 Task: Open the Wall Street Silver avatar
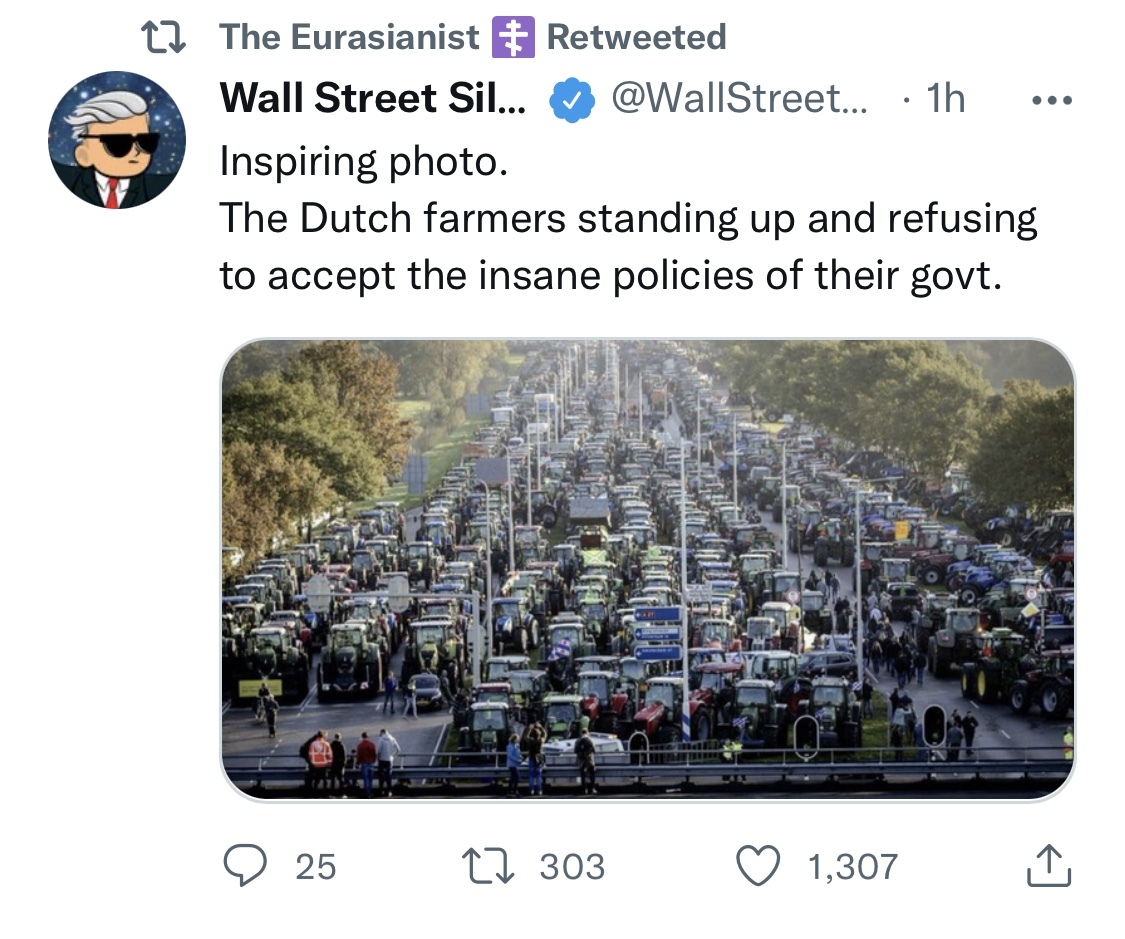[x=117, y=140]
